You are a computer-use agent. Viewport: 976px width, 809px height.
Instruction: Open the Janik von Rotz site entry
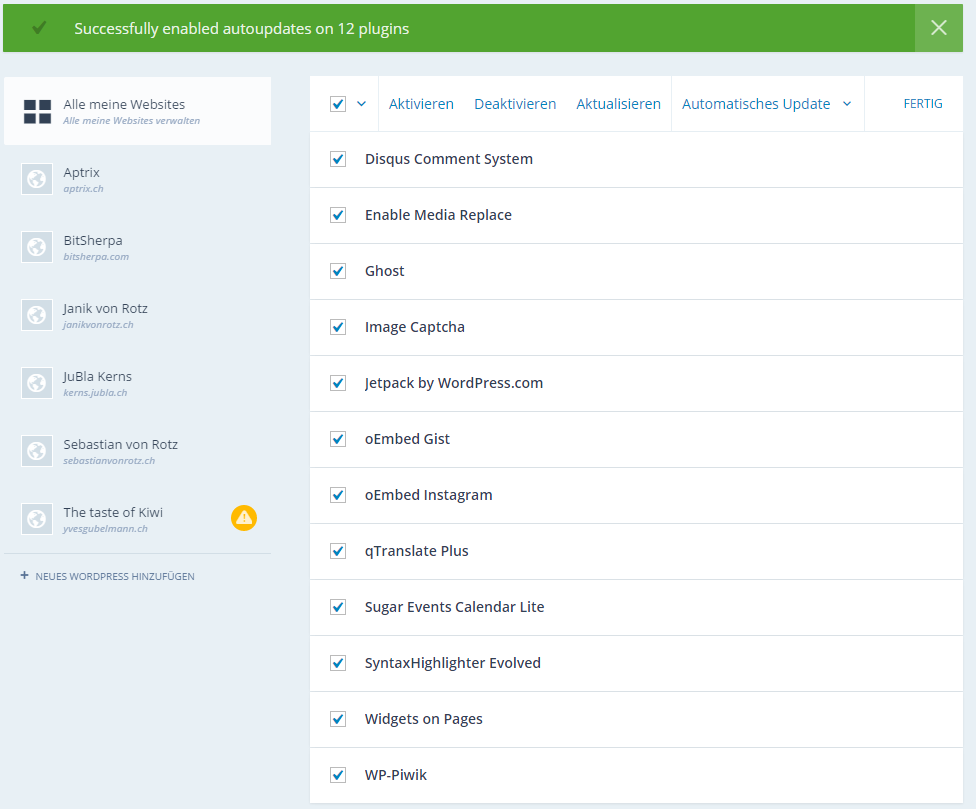[x=138, y=315]
